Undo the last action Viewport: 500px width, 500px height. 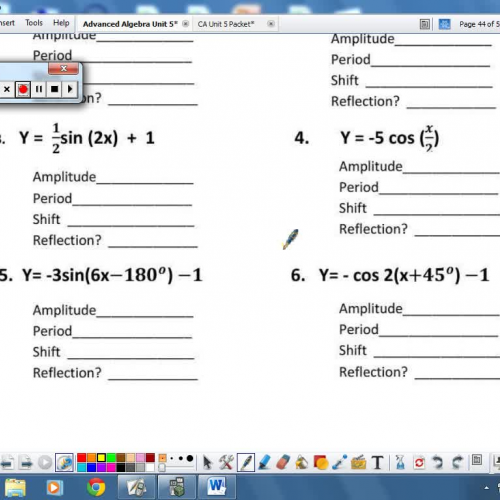click(437, 463)
